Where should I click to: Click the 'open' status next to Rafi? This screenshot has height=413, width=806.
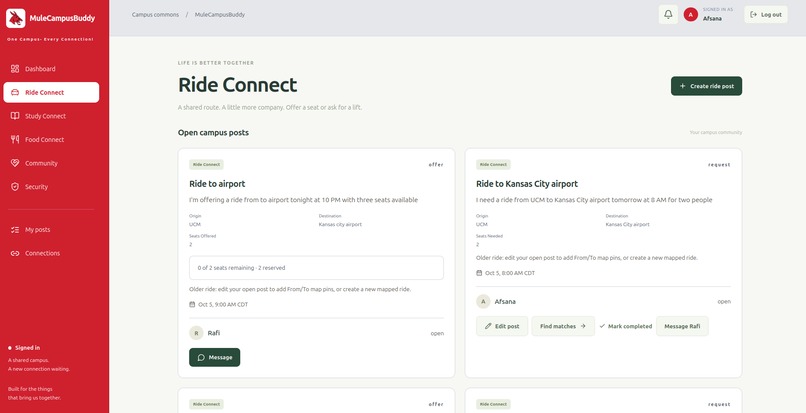pyautogui.click(x=437, y=333)
